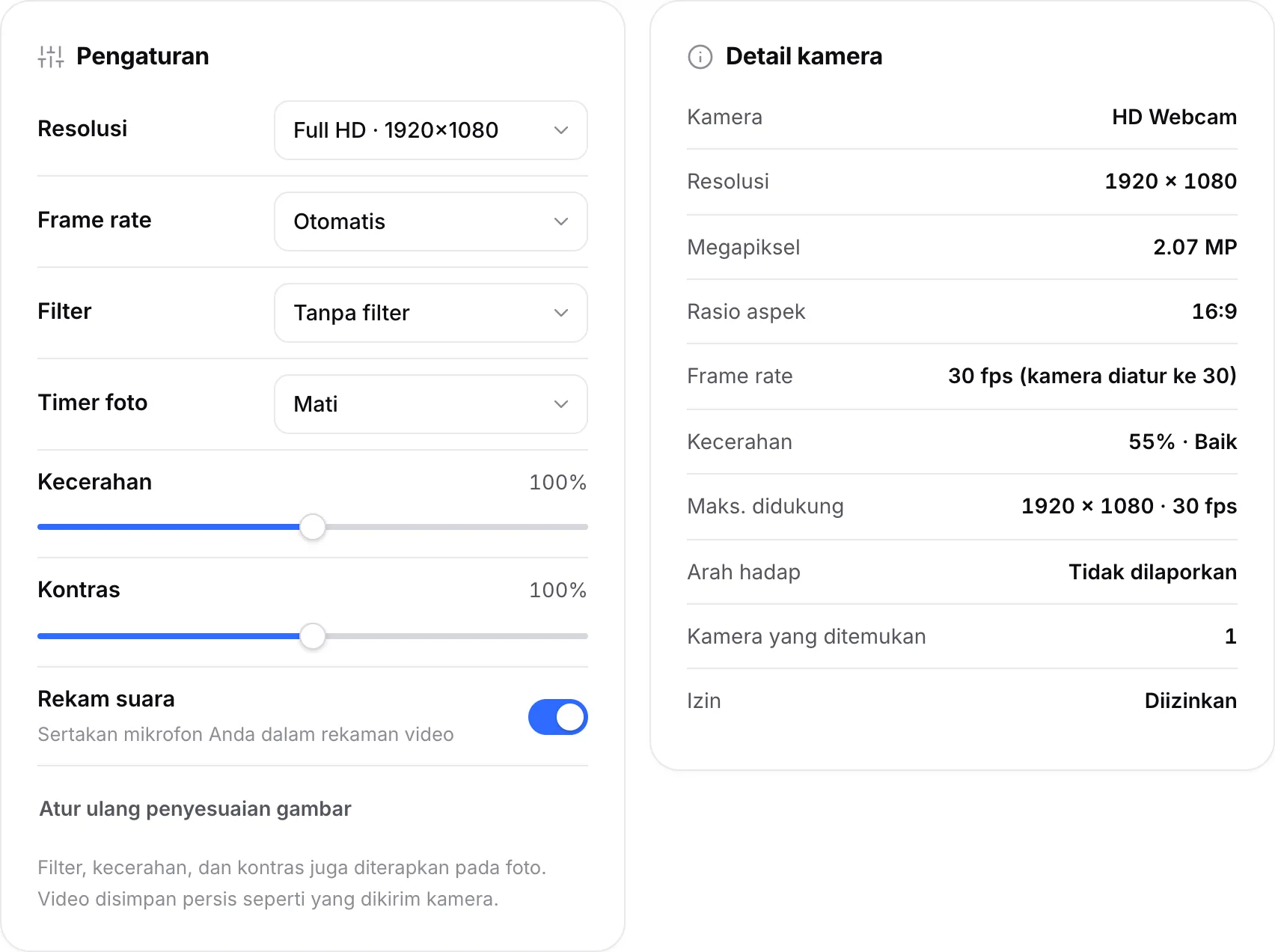
Task: Click the Izin label
Action: pyautogui.click(x=704, y=701)
